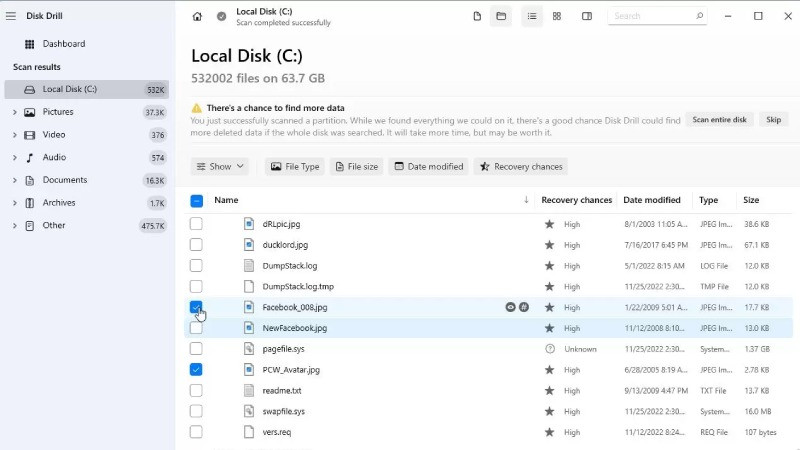Screen dimensions: 800x450
Task: Click the Skip button
Action: click(773, 120)
